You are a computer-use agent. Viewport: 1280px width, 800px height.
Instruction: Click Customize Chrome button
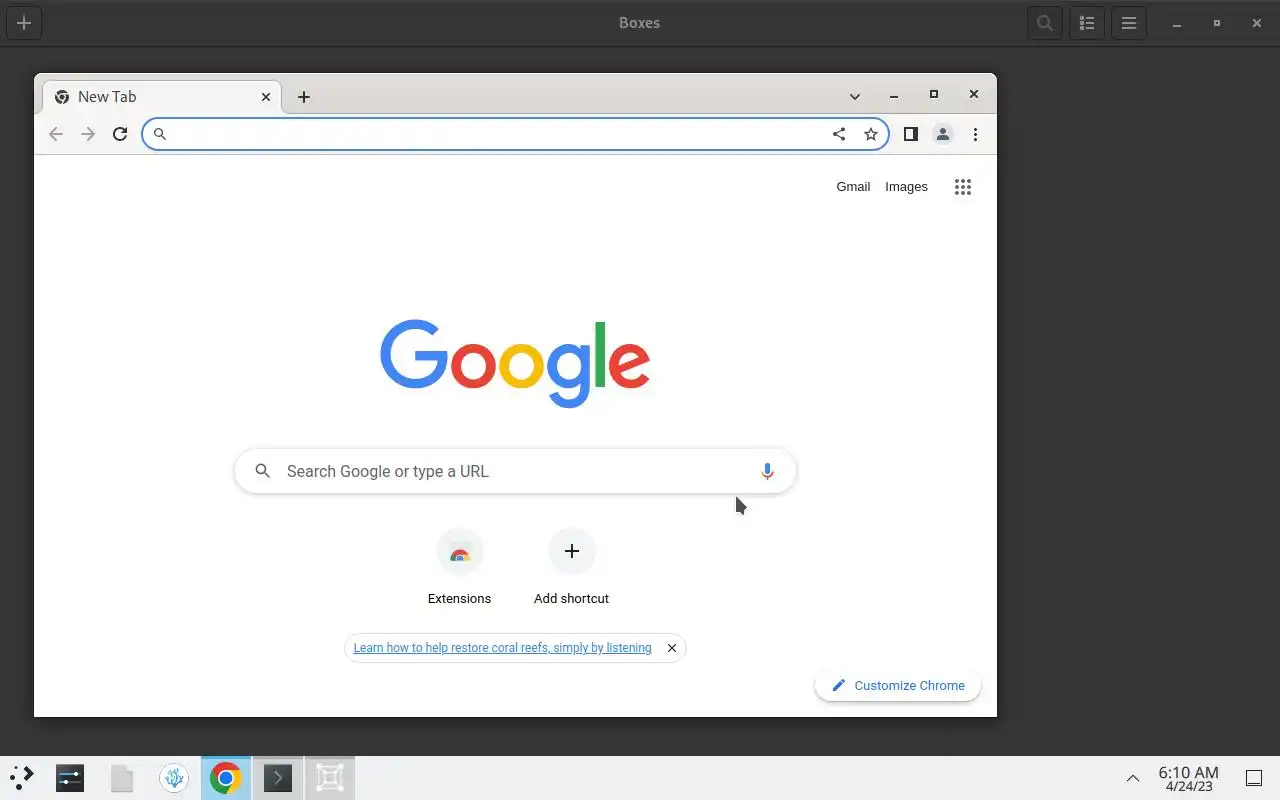tap(898, 685)
